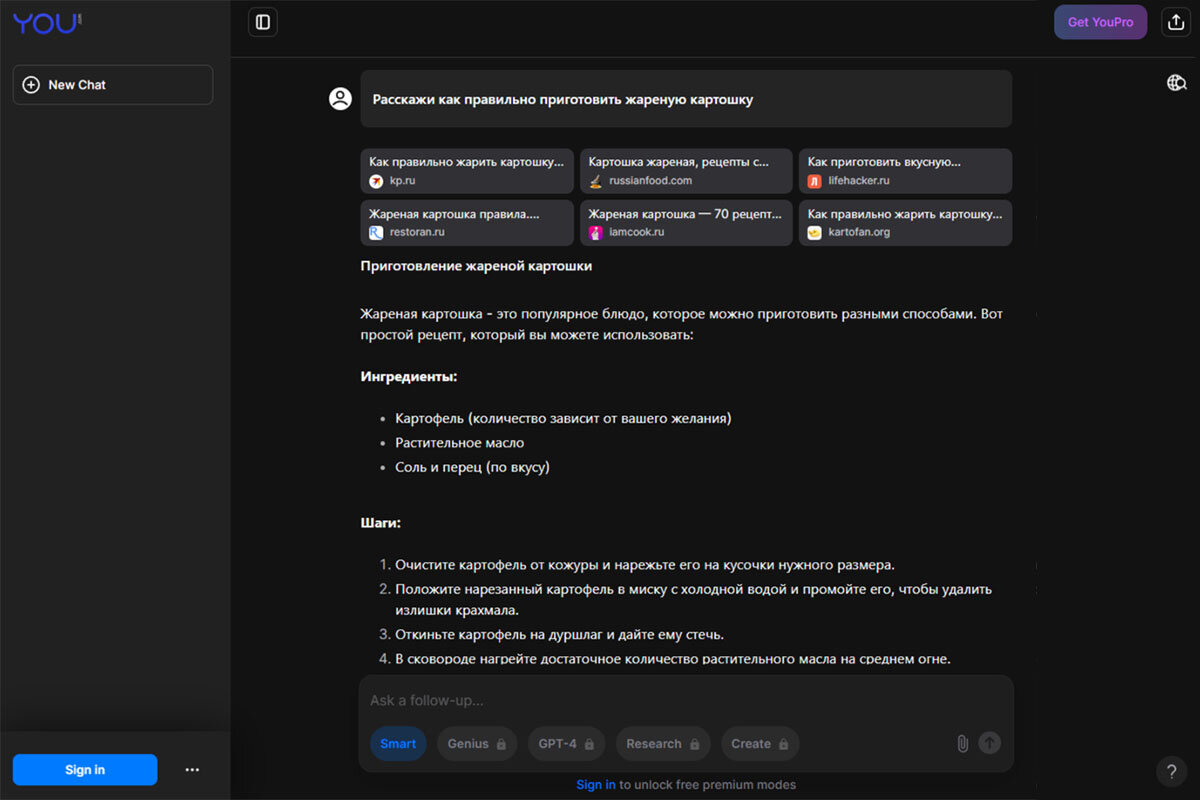Select the Genius mode

tap(477, 744)
